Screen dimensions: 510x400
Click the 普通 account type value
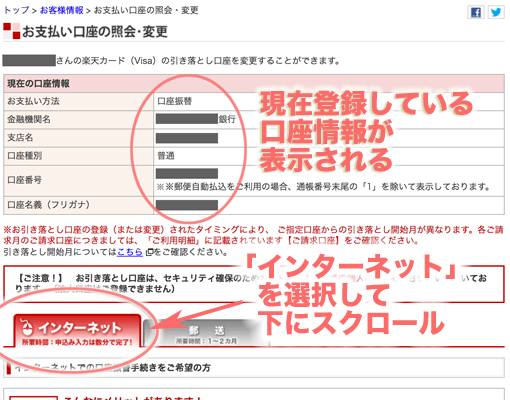pyautogui.click(x=166, y=156)
